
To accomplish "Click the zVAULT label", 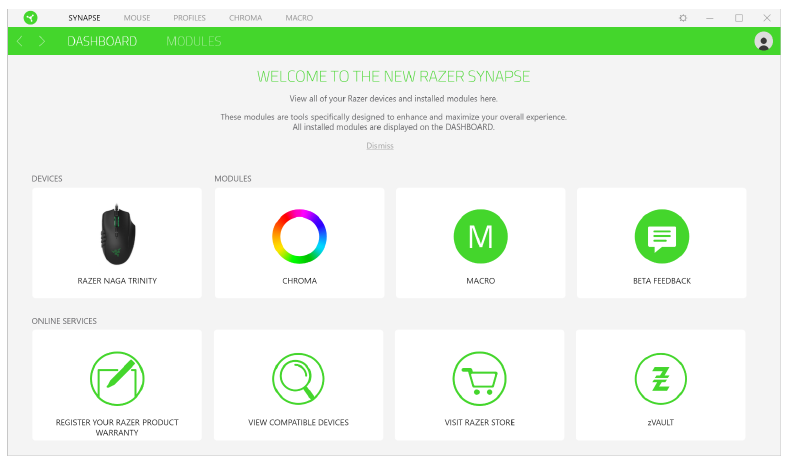I will tap(660, 422).
